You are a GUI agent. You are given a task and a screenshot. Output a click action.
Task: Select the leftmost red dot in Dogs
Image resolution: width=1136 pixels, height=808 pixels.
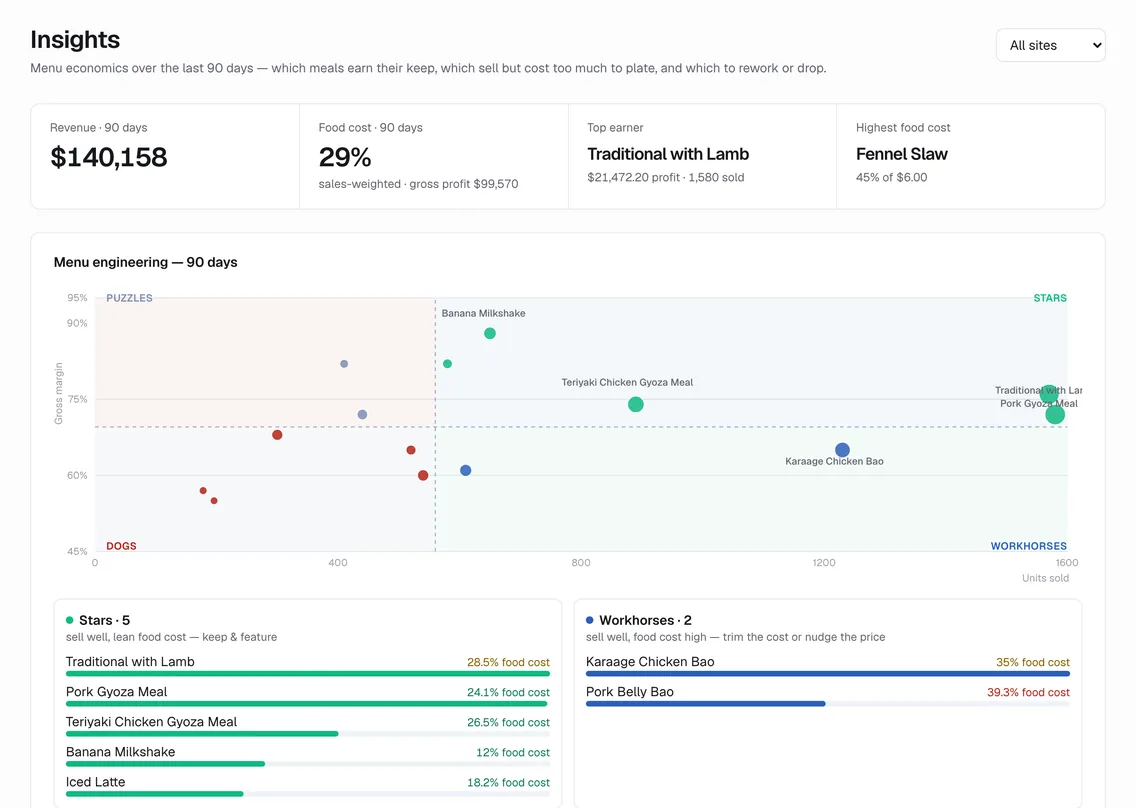[x=203, y=491]
